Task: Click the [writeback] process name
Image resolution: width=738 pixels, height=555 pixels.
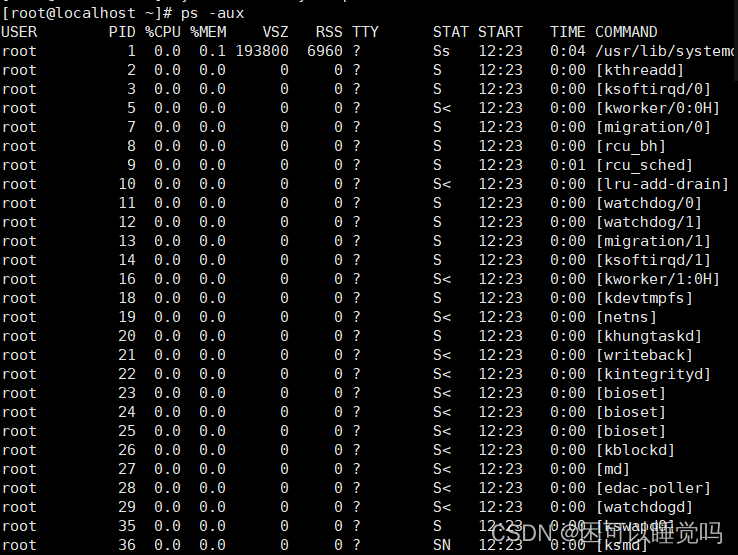Action: pyautogui.click(x=644, y=355)
